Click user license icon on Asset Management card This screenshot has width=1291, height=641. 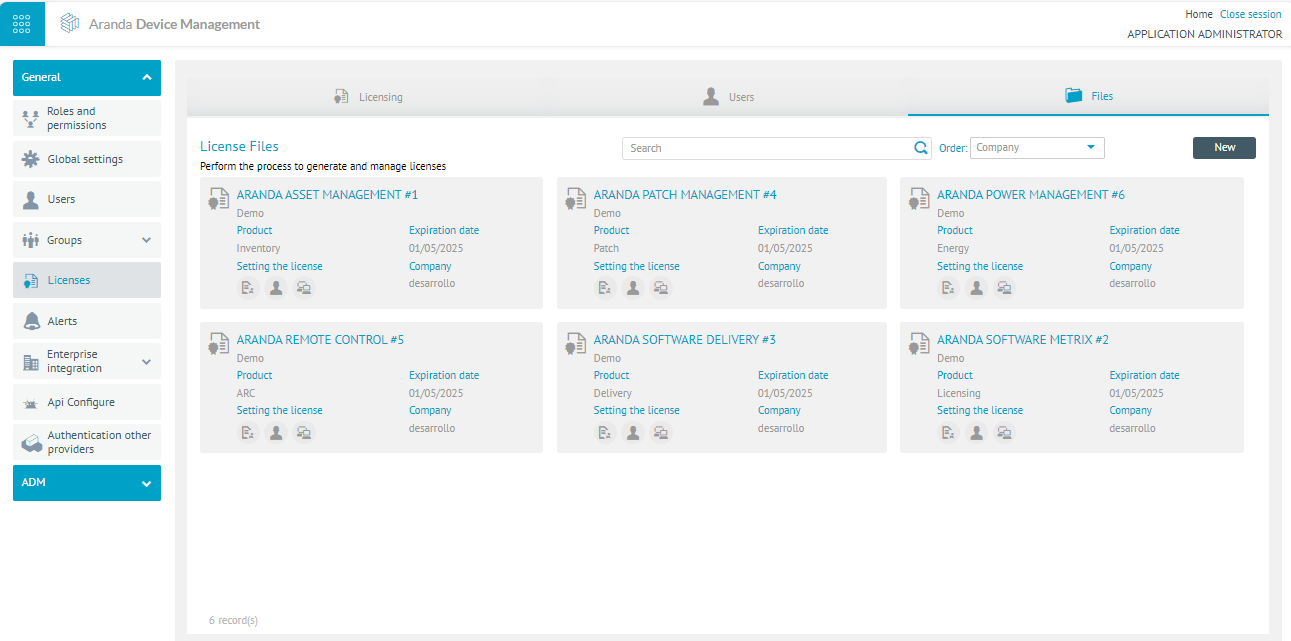(276, 288)
